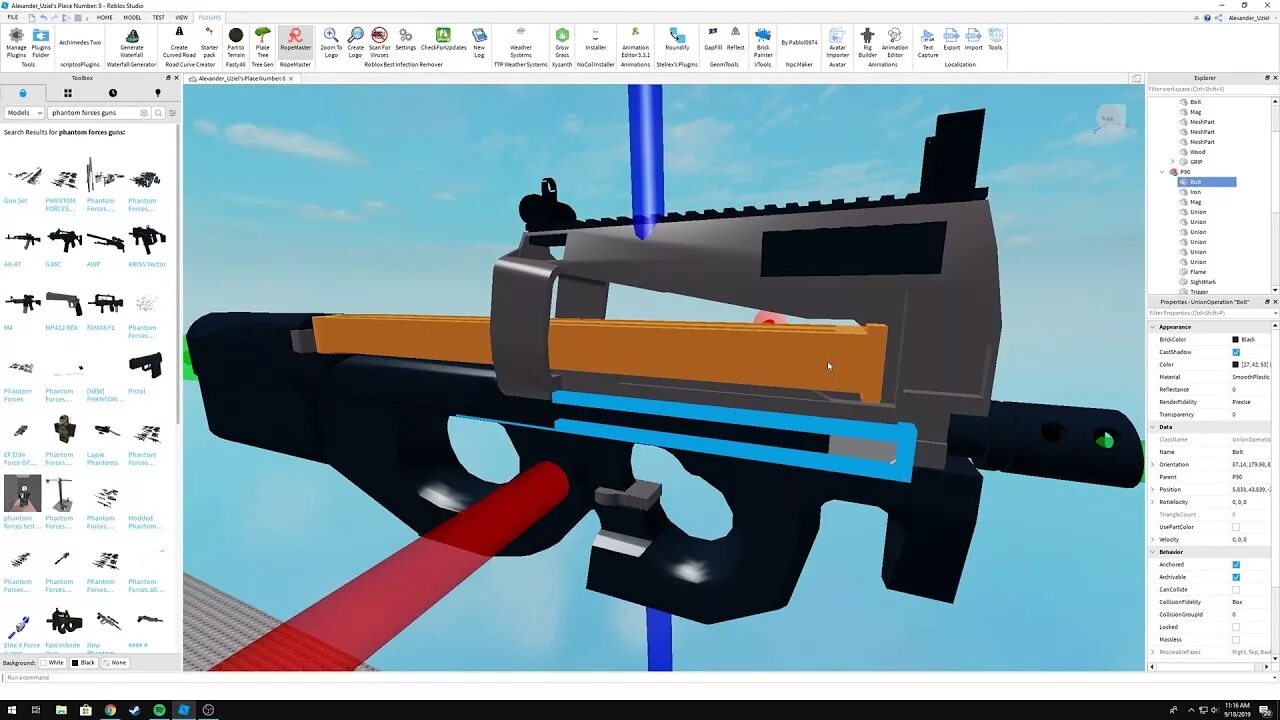
Task: Open NoCol Installer plugin
Action: pyautogui.click(x=595, y=40)
